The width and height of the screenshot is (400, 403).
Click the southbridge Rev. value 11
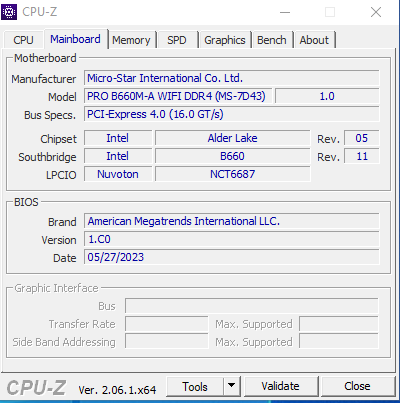point(362,156)
